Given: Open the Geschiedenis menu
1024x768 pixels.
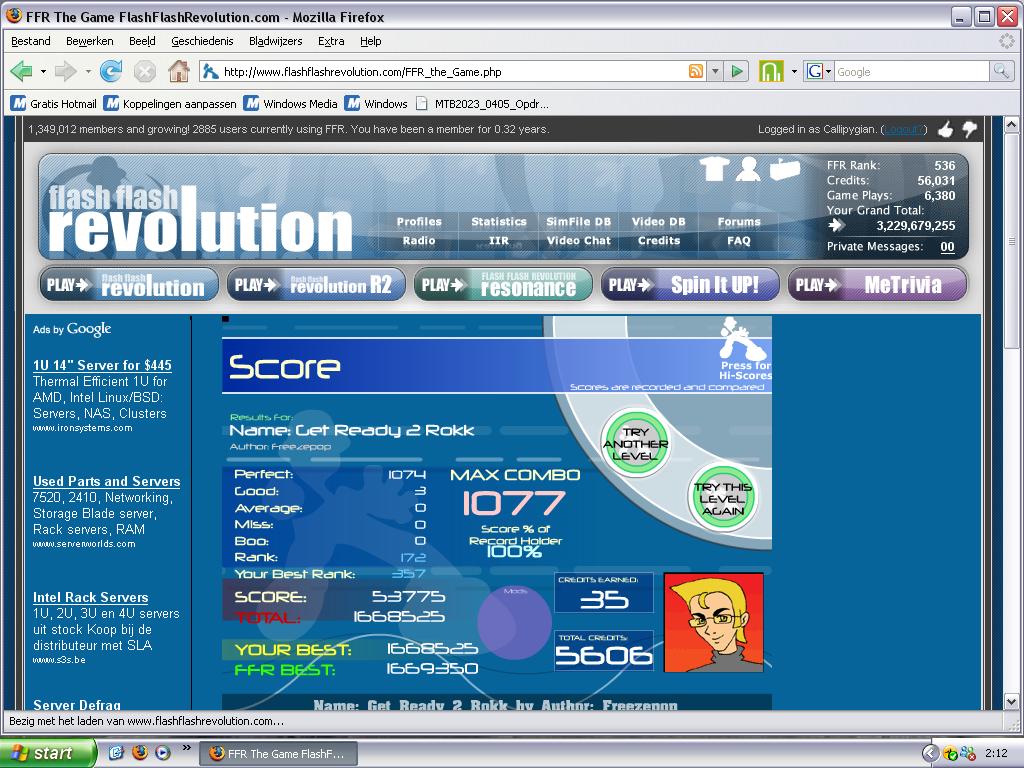Looking at the screenshot, I should (x=202, y=41).
